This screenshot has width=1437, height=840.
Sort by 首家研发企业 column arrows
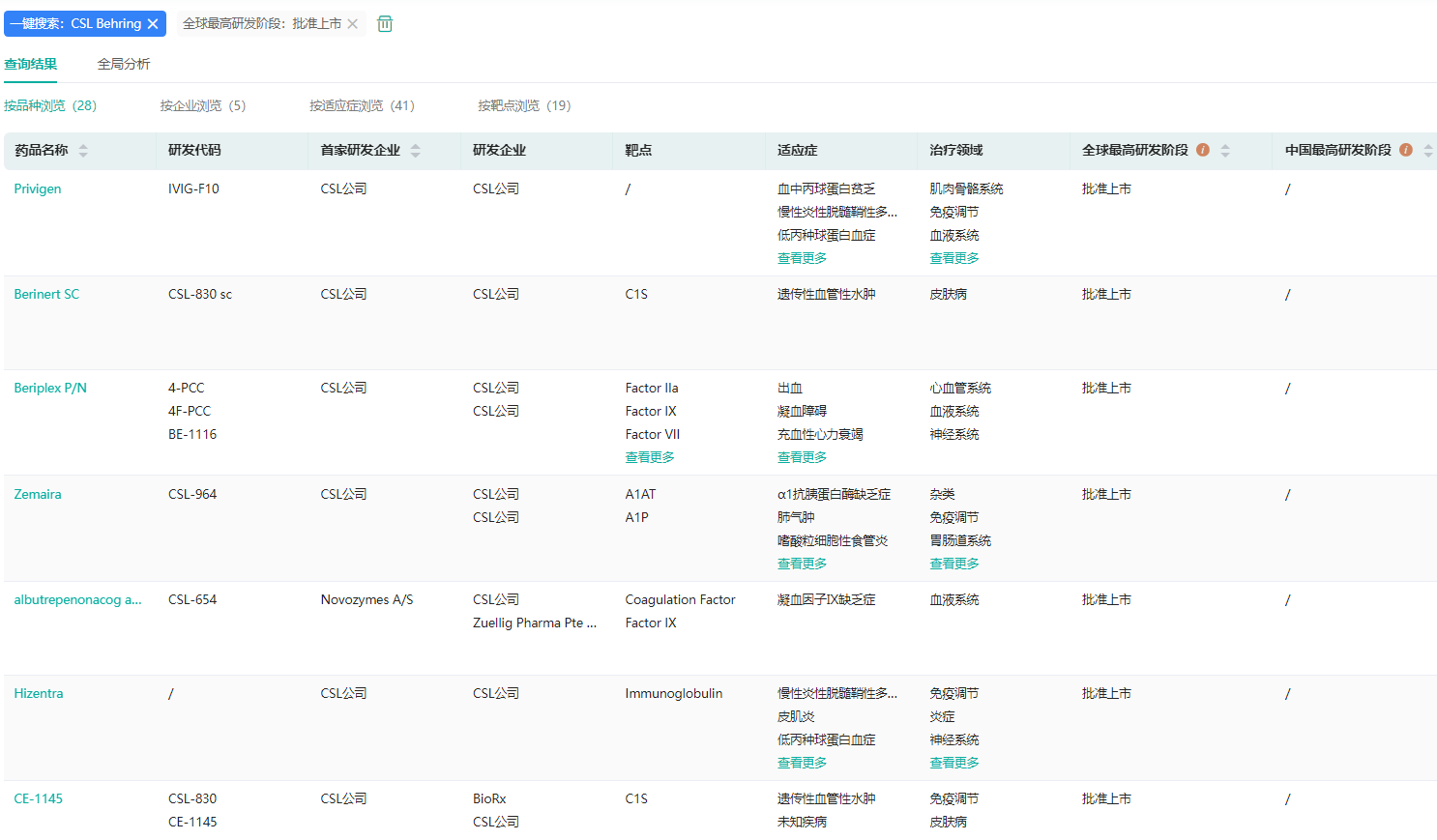416,151
